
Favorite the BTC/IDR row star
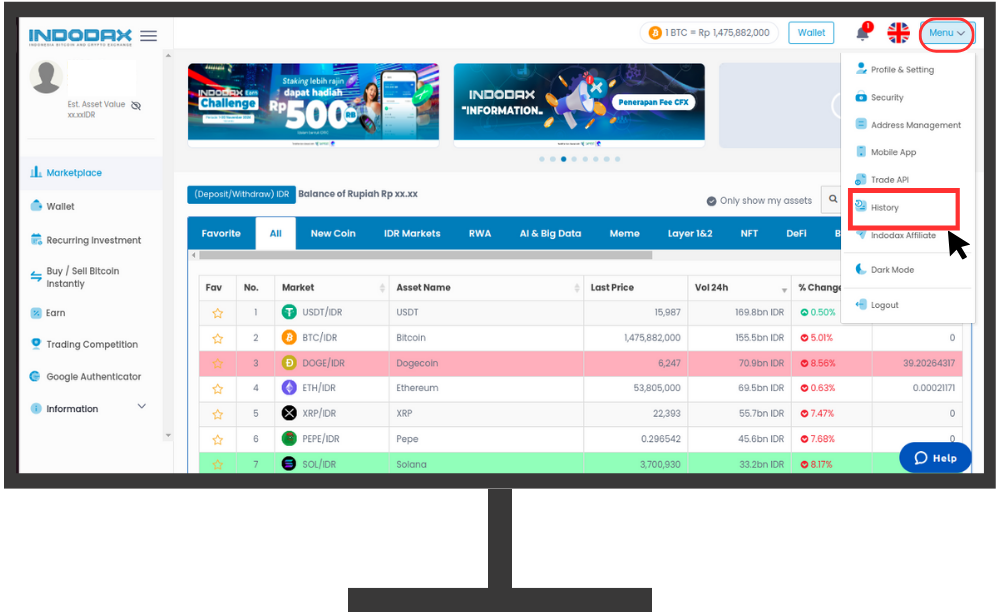pyautogui.click(x=217, y=339)
